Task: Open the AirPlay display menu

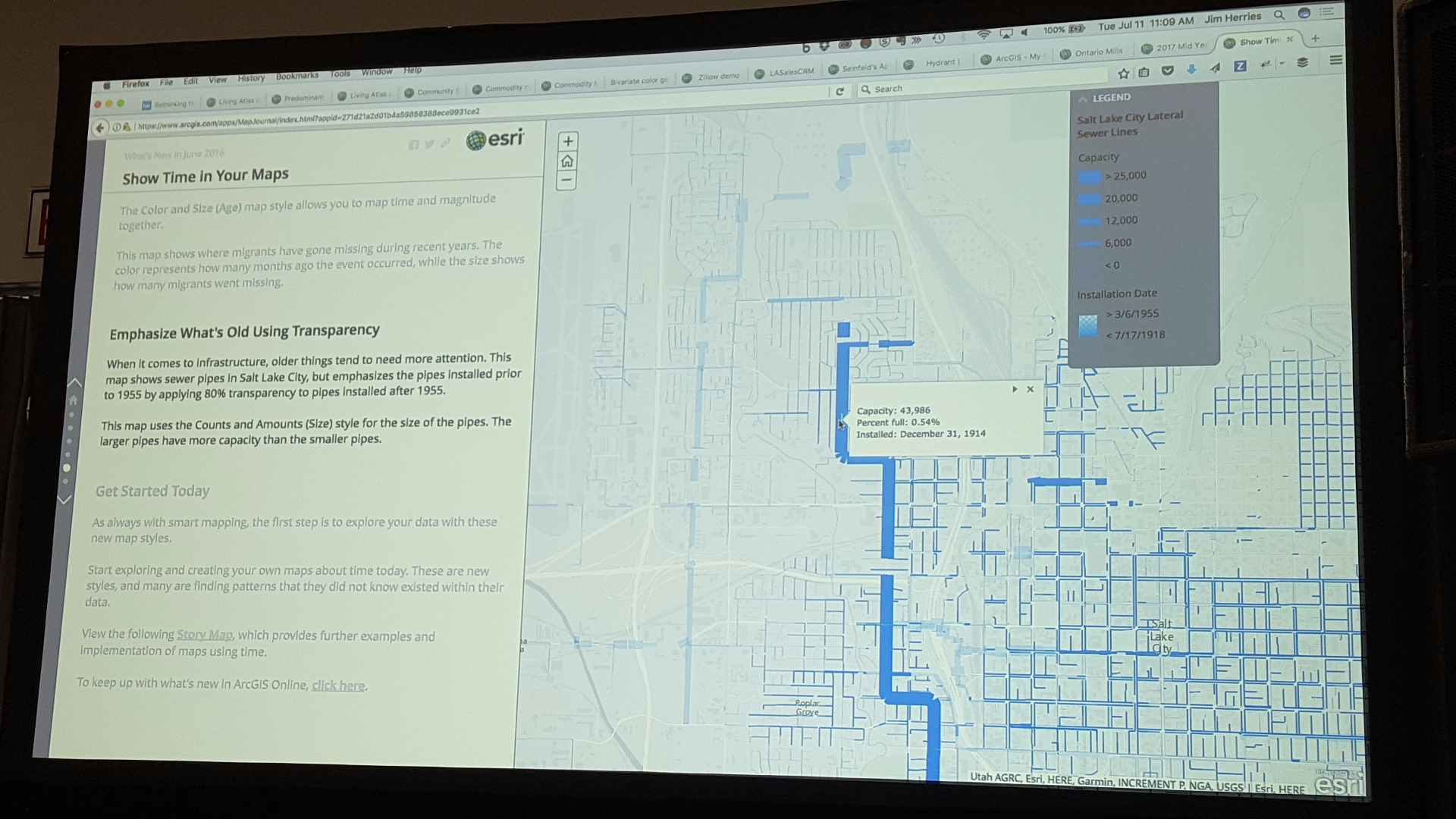Action: (1006, 33)
